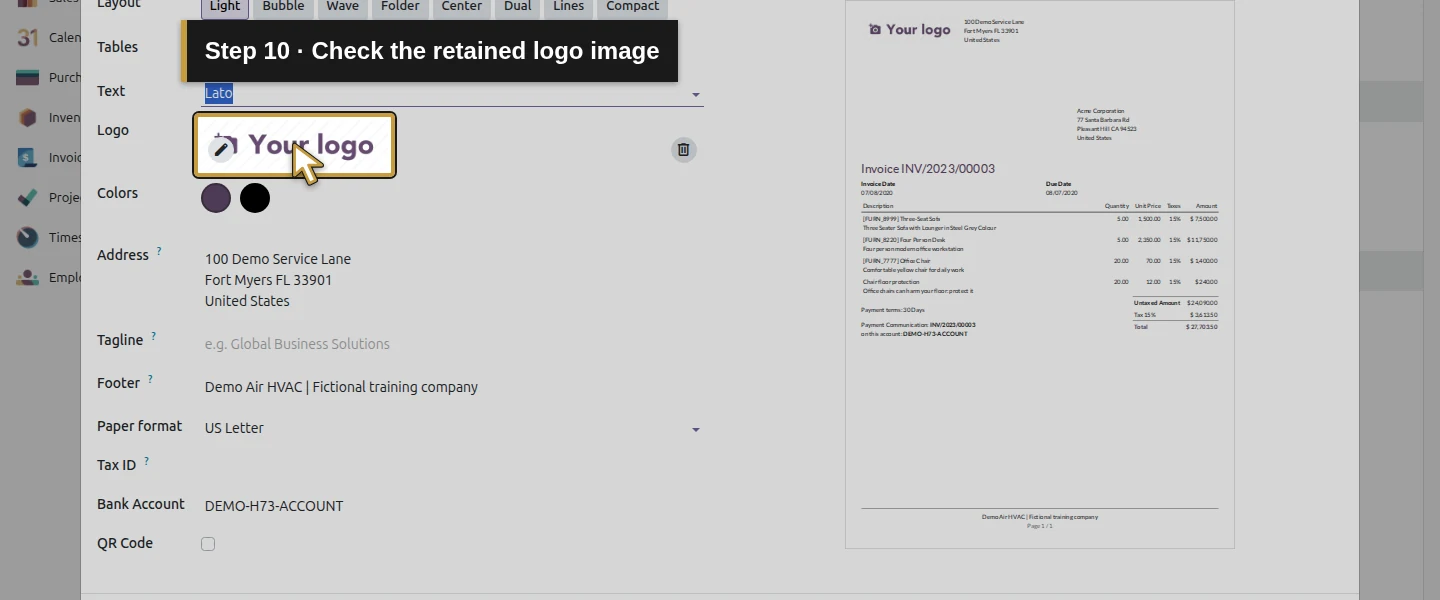Open the Invoicing app icon in the sidebar

point(28,158)
